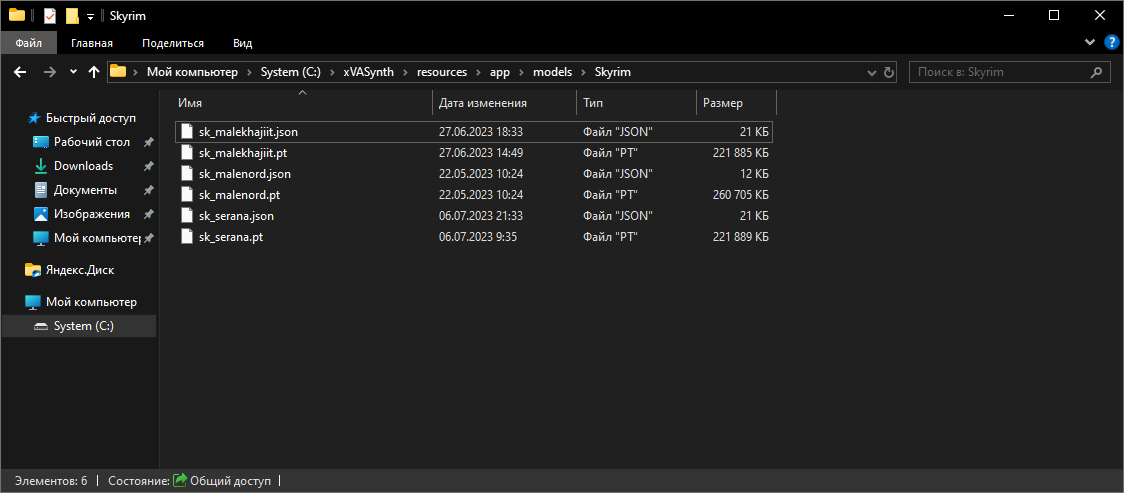Sort files by Размер column header
Viewport: 1124px width, 493px height.
tap(723, 103)
